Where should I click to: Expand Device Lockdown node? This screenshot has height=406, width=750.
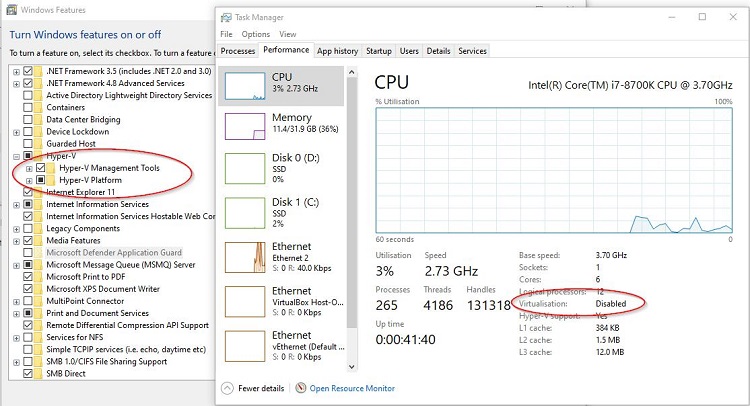pos(16,132)
